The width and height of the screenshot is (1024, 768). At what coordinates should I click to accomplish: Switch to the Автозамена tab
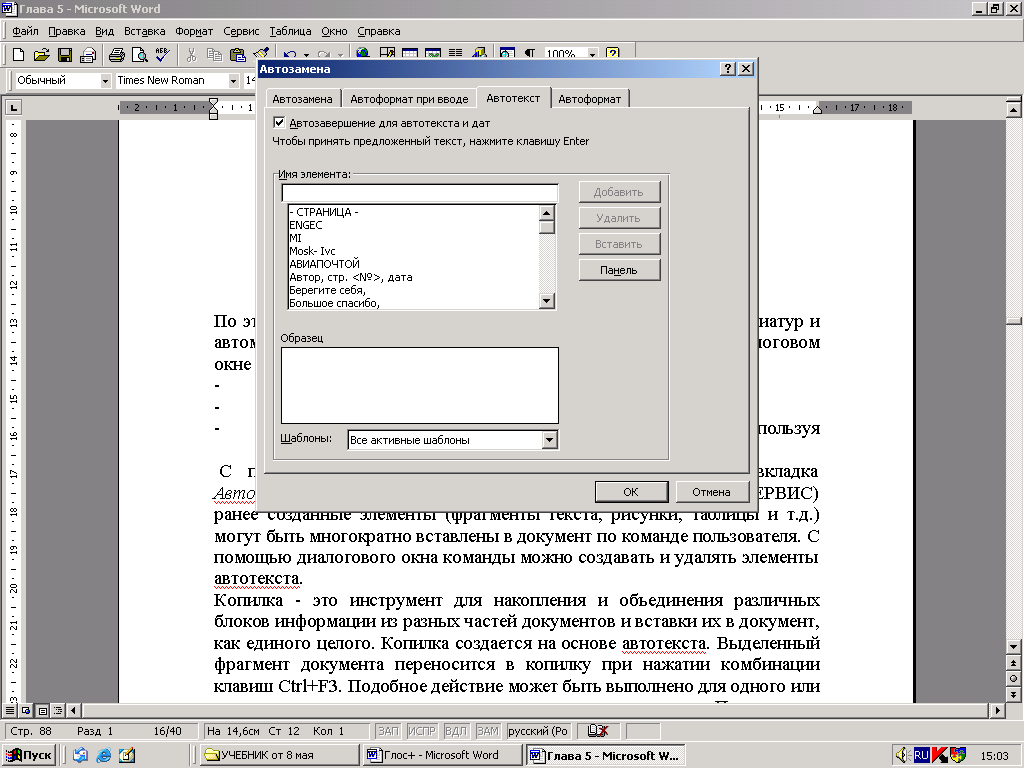[302, 99]
